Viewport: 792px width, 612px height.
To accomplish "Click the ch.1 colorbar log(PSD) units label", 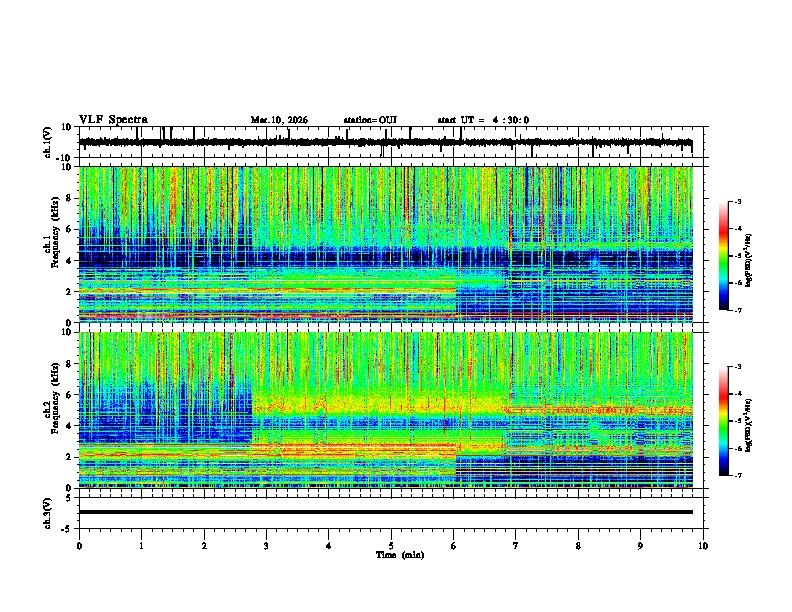I will point(749,260).
